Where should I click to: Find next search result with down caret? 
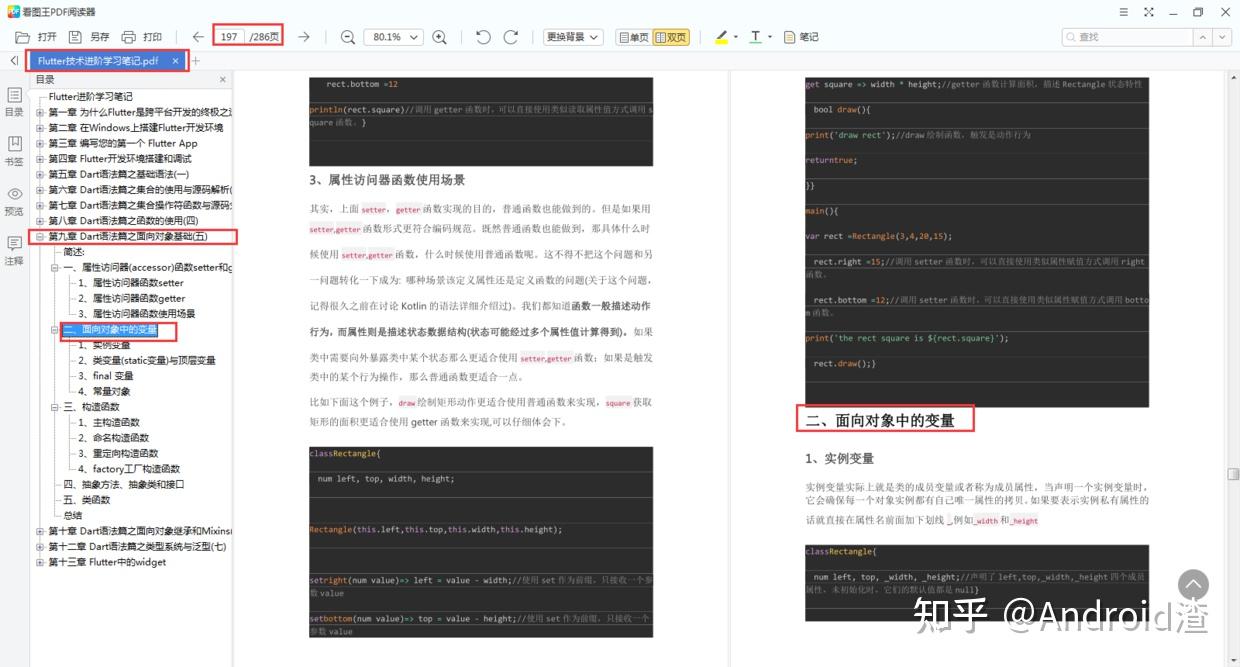(1222, 37)
